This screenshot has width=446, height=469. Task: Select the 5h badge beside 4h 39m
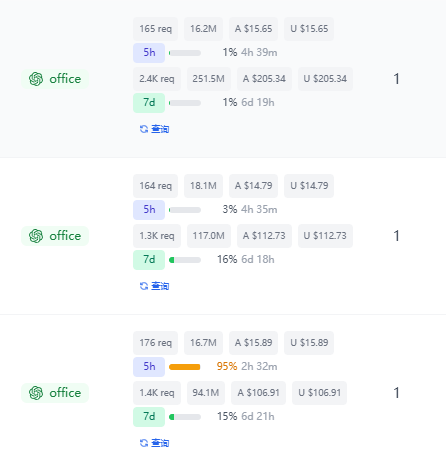coord(149,53)
